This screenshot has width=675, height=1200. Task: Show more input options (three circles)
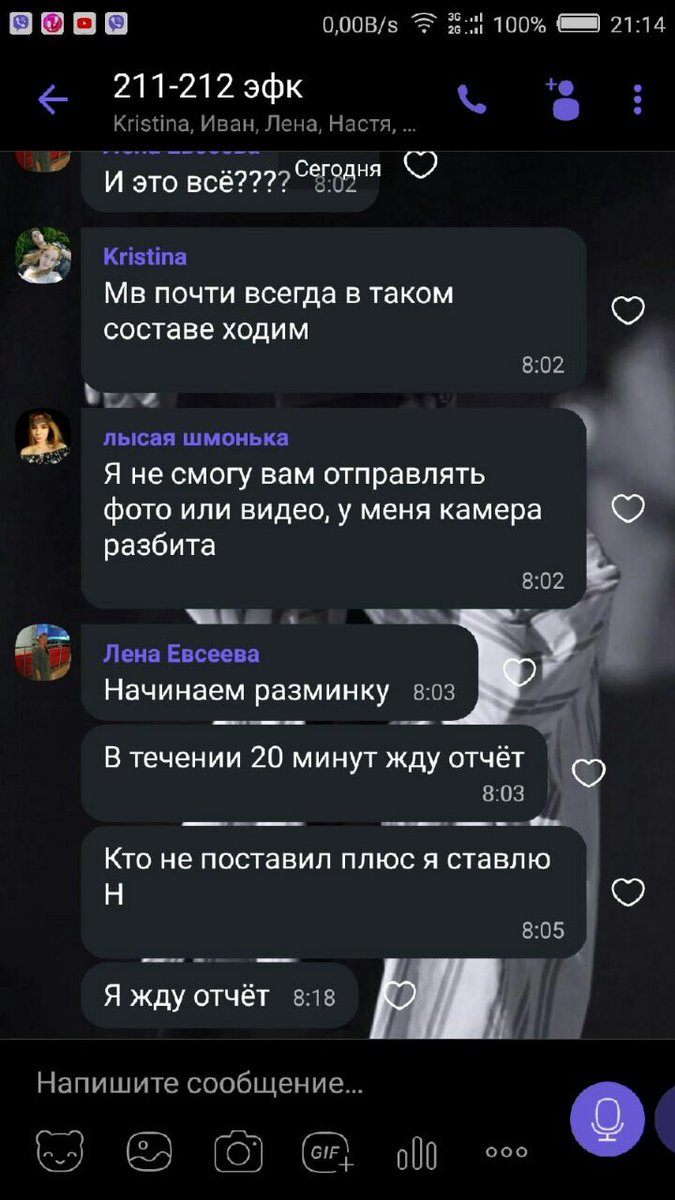(x=506, y=1152)
